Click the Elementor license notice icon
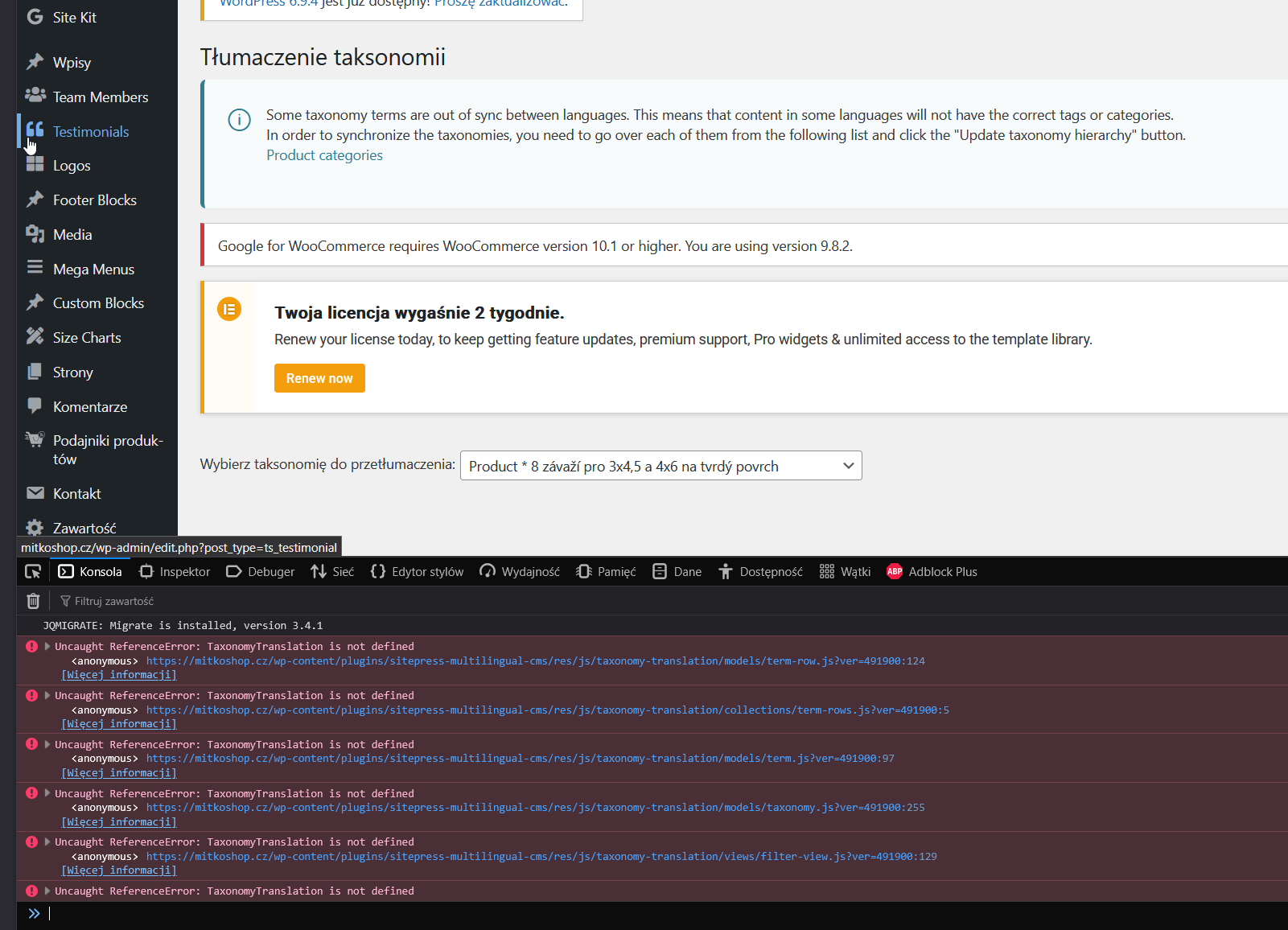 [x=229, y=309]
